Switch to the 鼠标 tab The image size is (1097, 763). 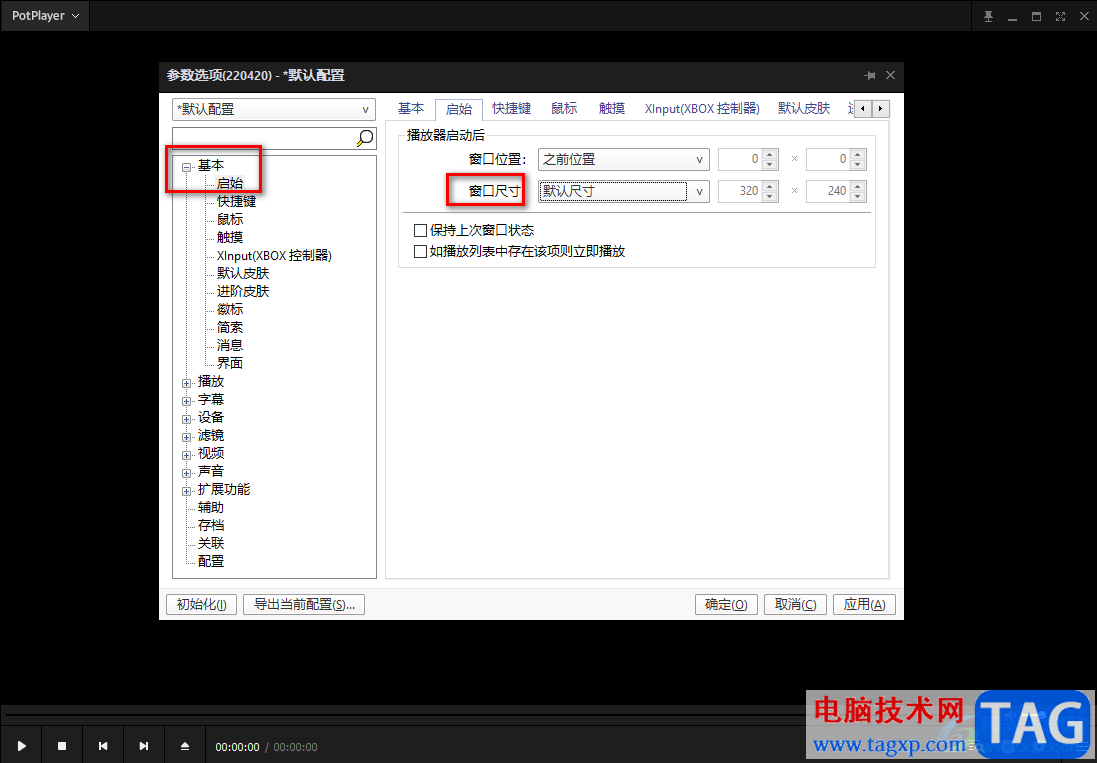tap(564, 108)
